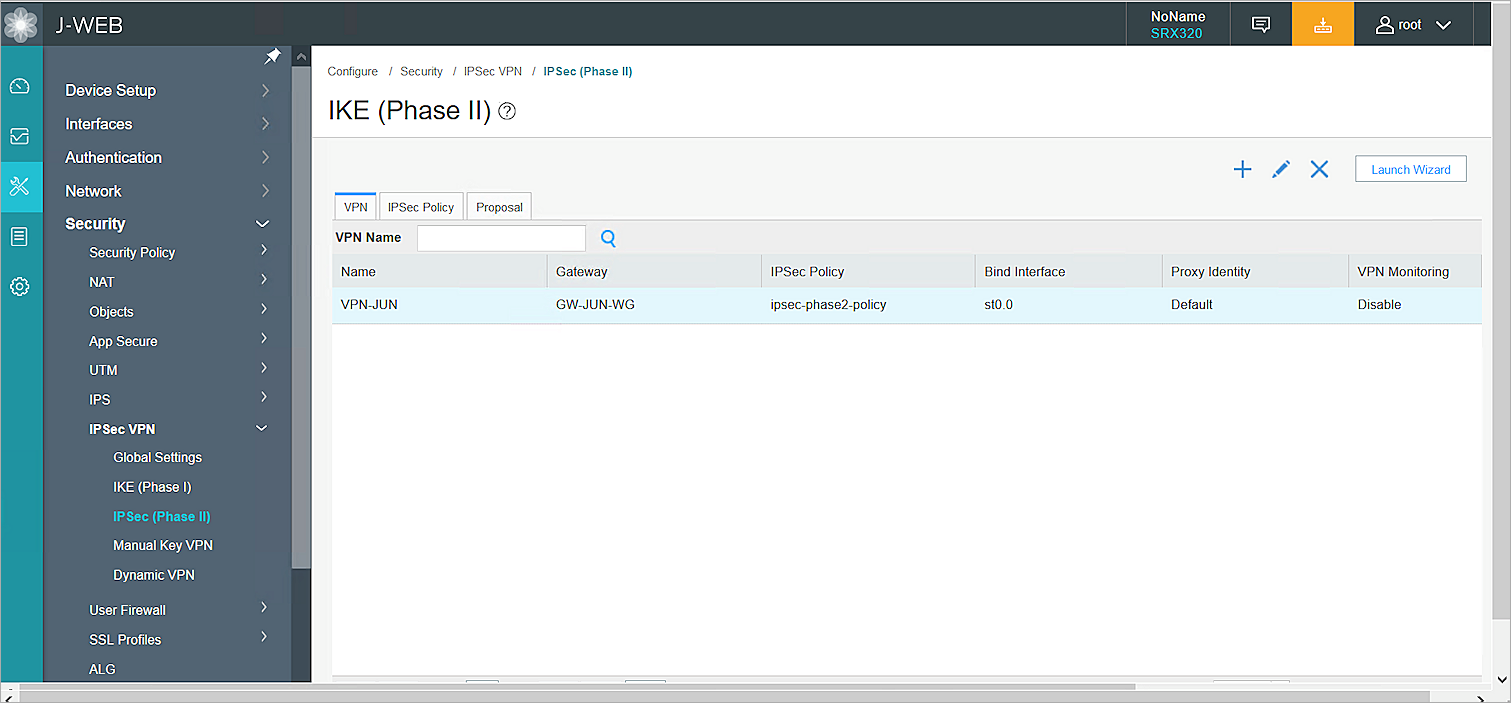Click the add VPN plus icon

point(1242,170)
